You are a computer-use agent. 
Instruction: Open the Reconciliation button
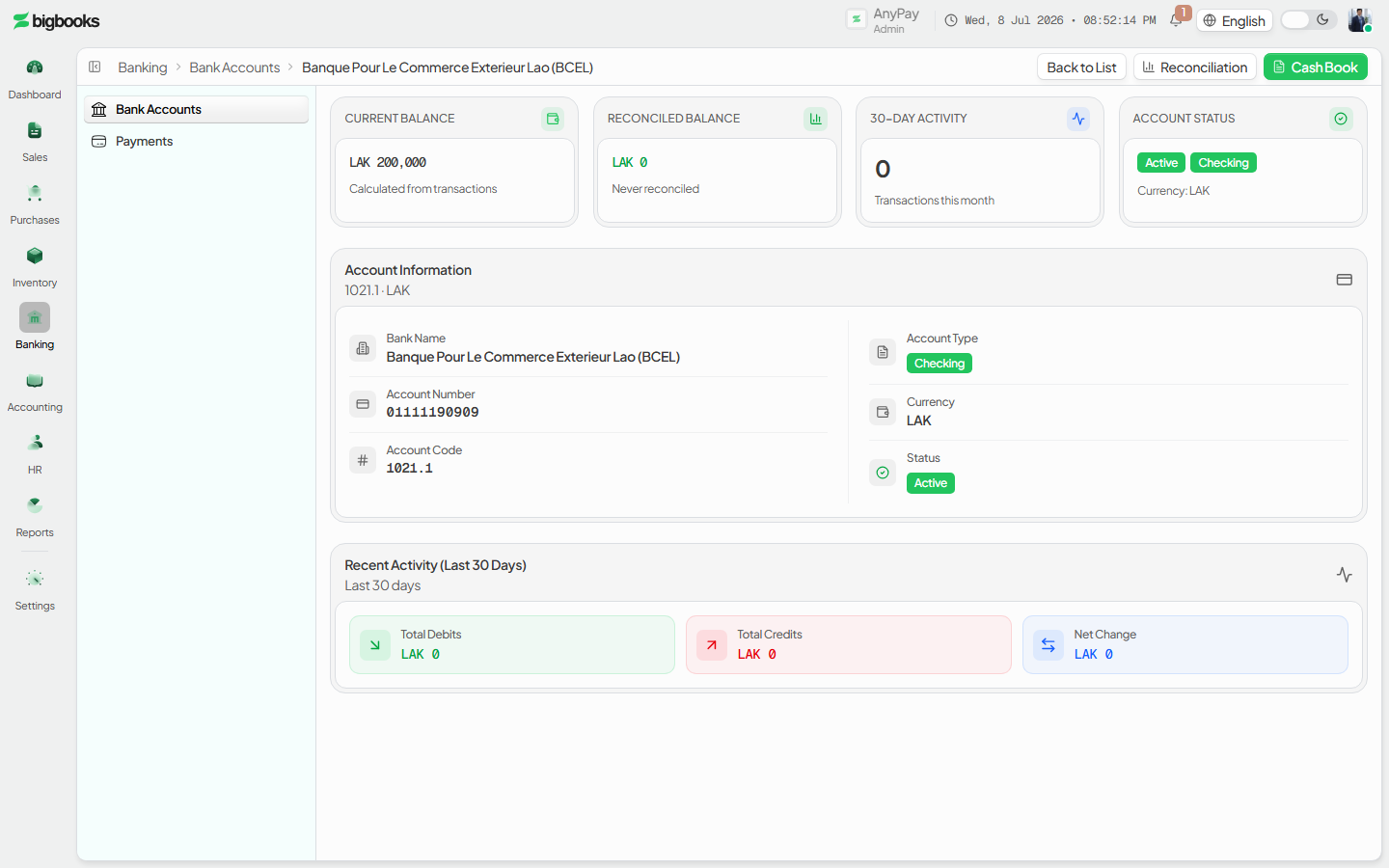pos(1195,67)
